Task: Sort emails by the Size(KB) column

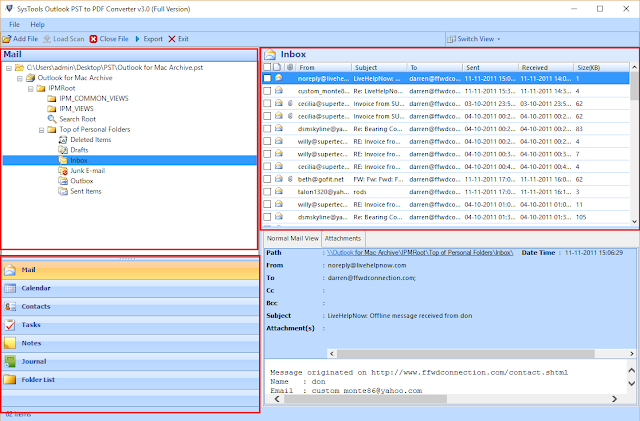Action: tap(601, 67)
